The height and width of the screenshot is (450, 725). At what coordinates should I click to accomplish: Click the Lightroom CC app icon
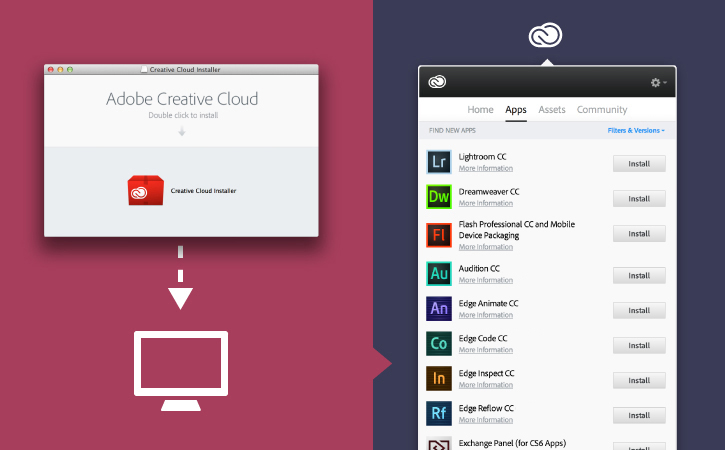coord(439,162)
